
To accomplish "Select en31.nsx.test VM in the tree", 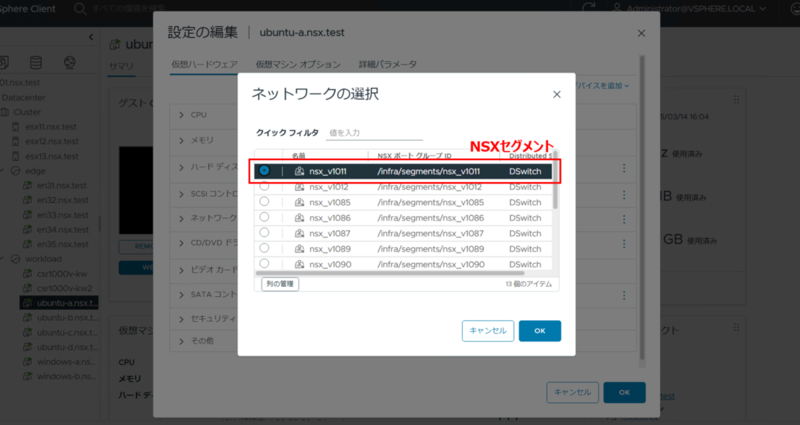I will (x=62, y=185).
